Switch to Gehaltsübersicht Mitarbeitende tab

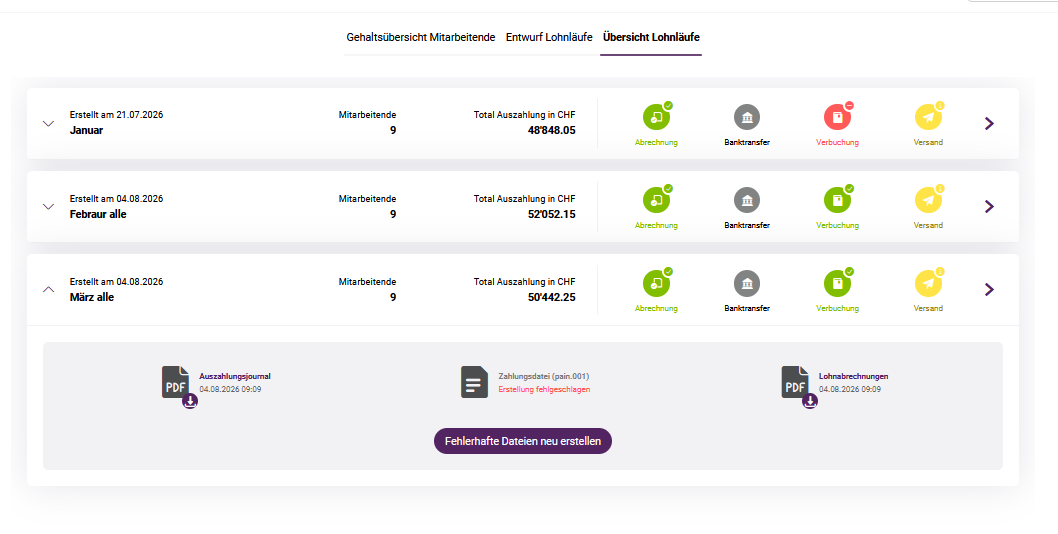pos(421,37)
